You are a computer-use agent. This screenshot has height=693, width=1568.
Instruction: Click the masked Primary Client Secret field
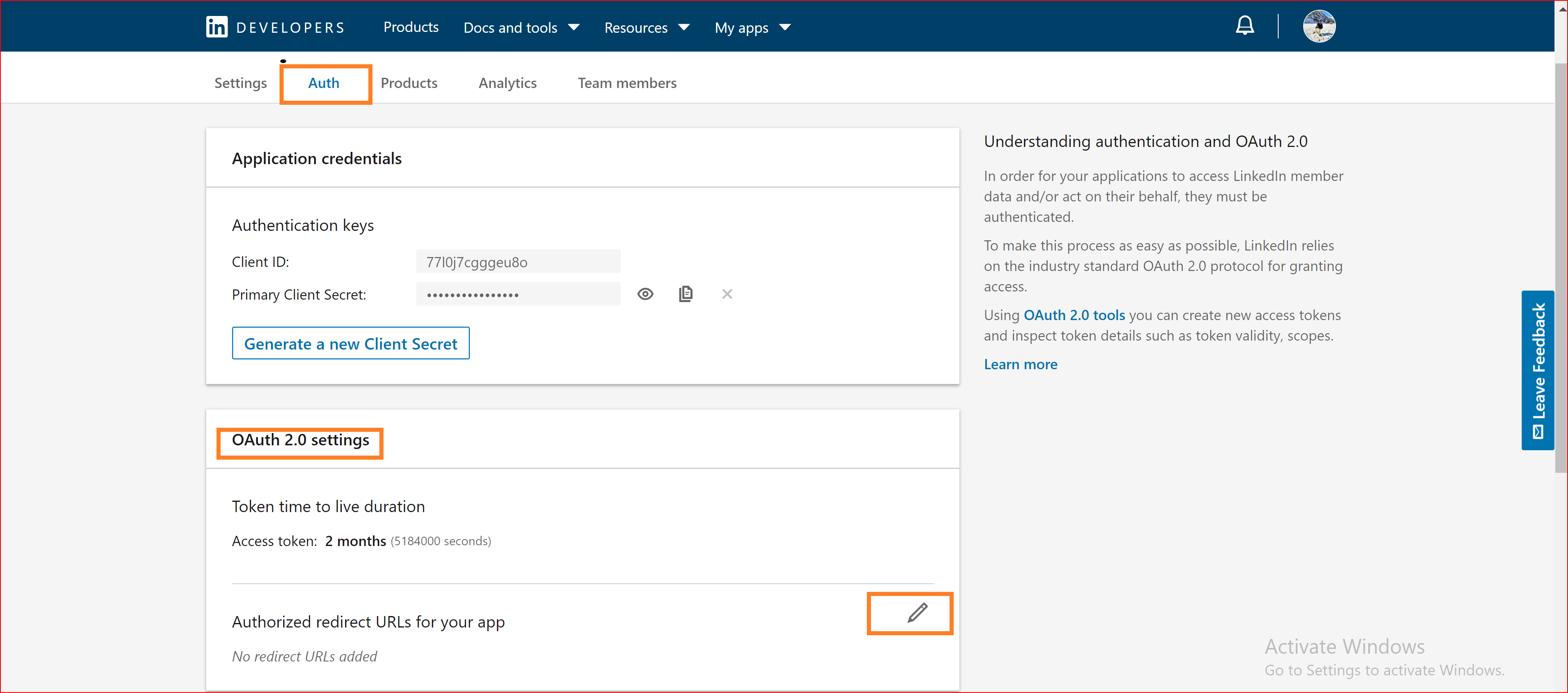coord(518,295)
